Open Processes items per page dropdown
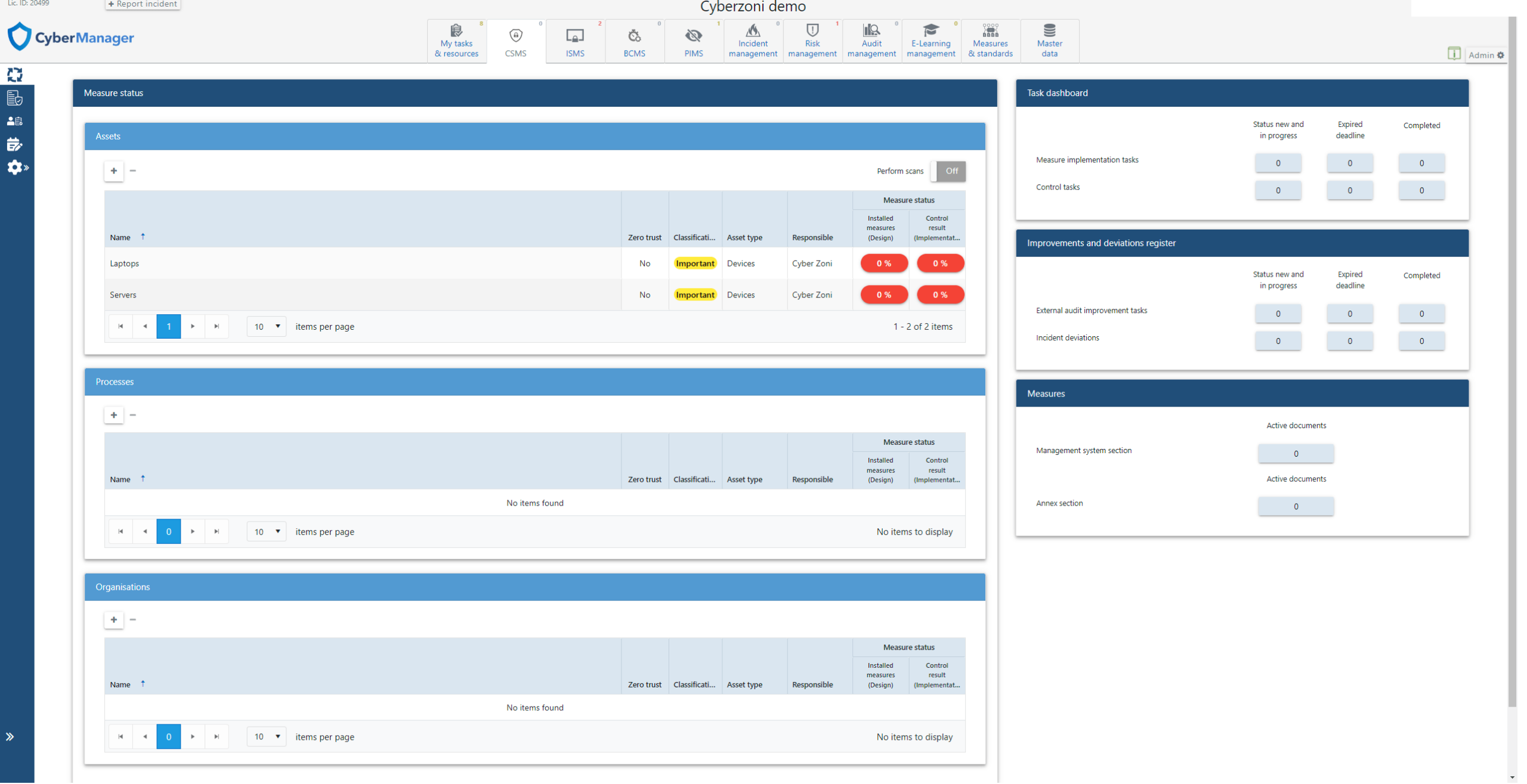This screenshot has width=1527, height=784. (x=267, y=532)
